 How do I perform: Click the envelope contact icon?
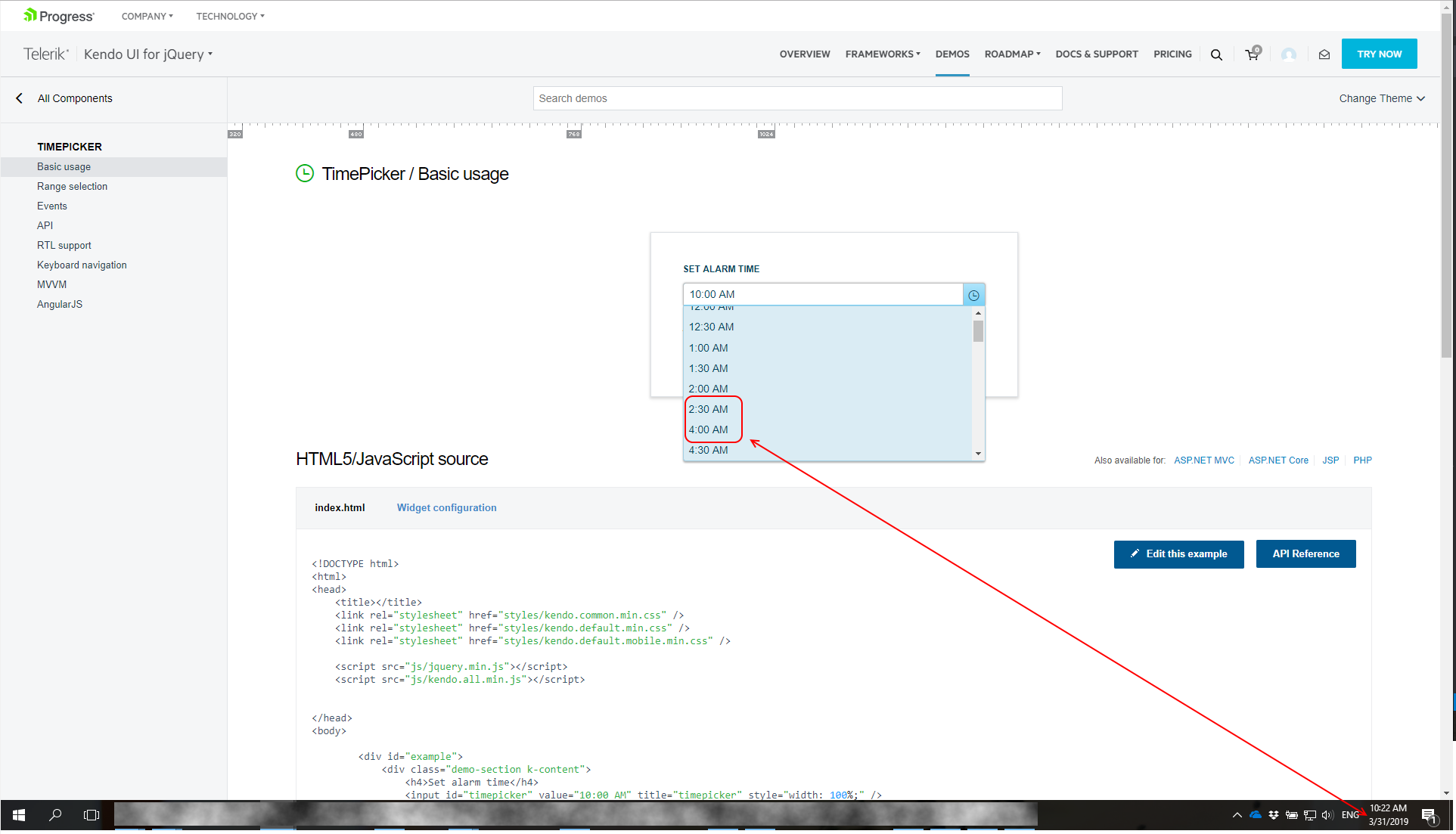[1324, 54]
